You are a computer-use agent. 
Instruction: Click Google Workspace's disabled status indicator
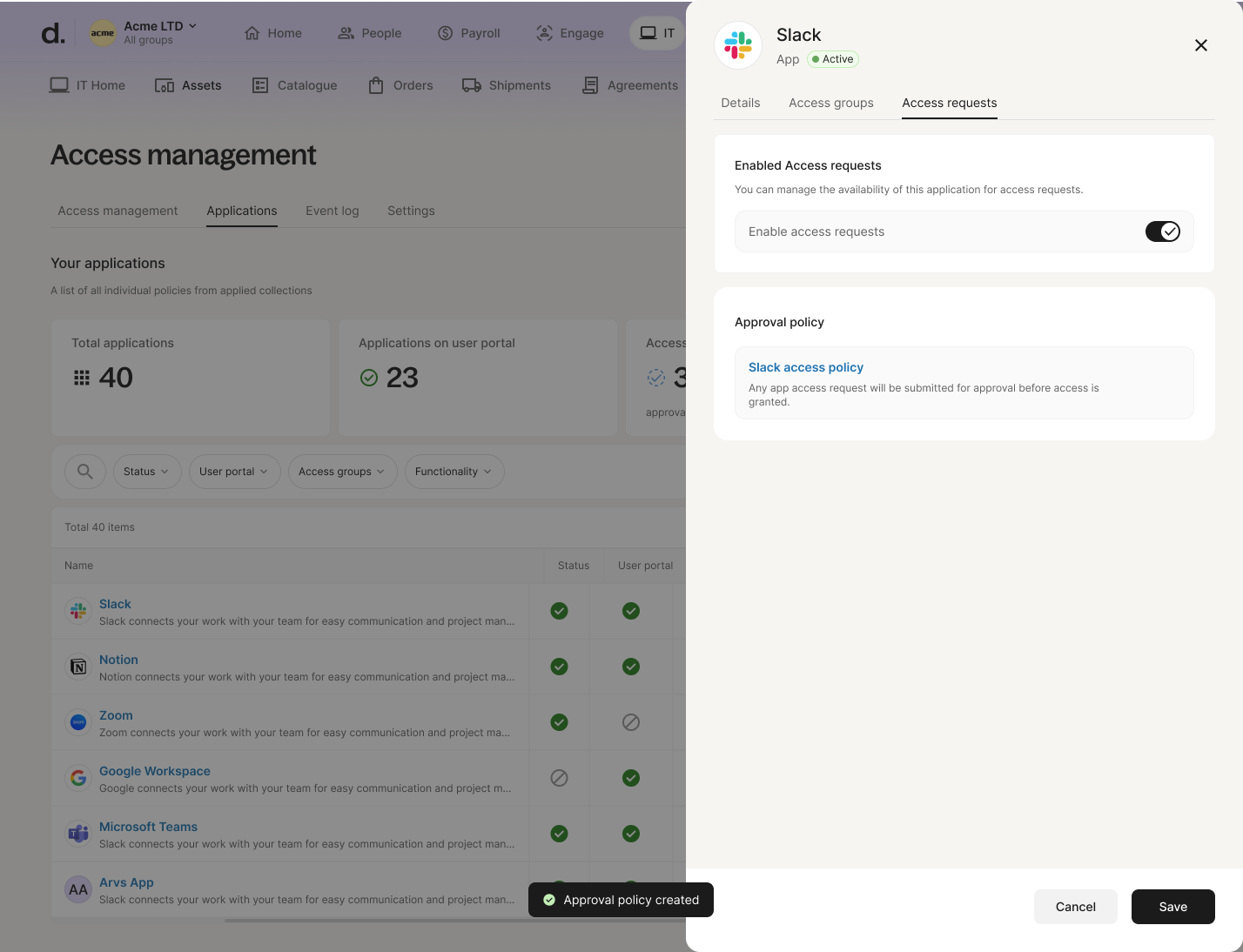[x=560, y=778]
